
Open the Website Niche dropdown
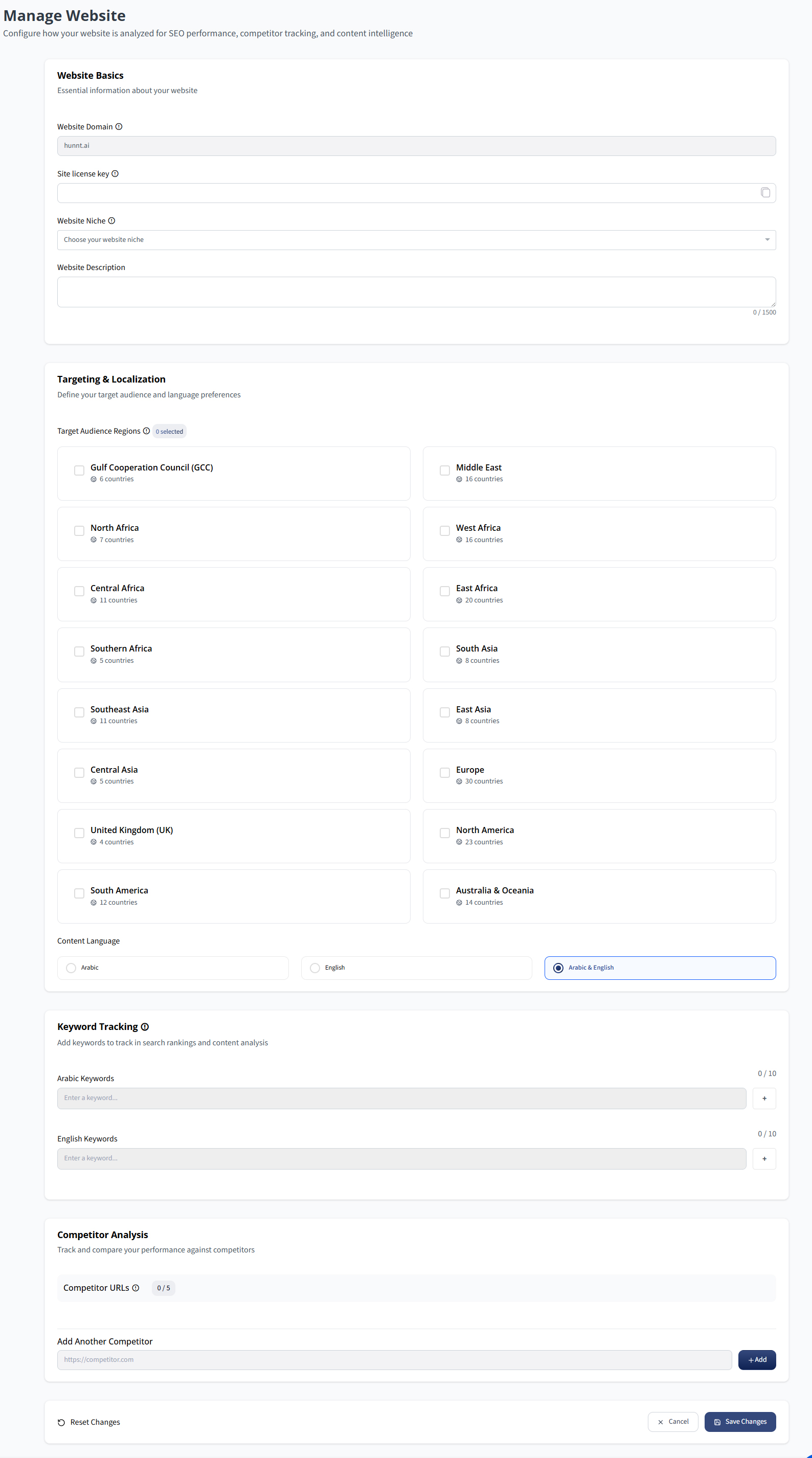point(416,240)
